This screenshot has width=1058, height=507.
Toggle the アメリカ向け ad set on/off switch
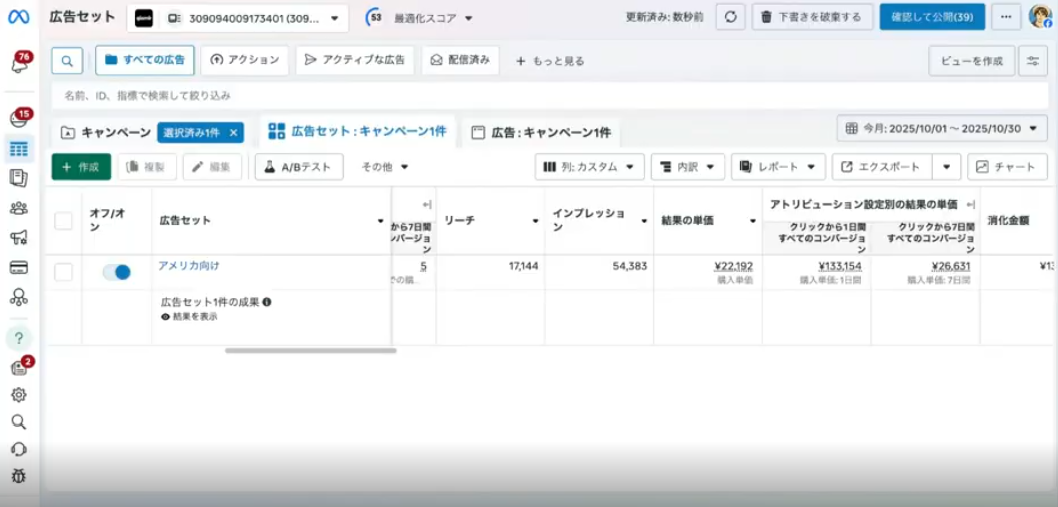point(117,272)
